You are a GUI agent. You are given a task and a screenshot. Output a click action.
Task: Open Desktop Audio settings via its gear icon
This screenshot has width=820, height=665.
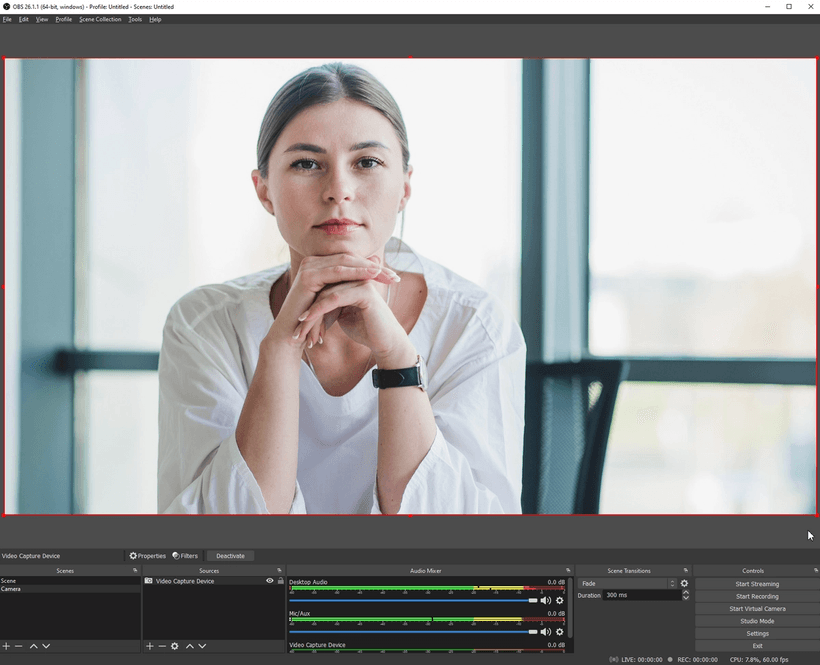point(559,600)
